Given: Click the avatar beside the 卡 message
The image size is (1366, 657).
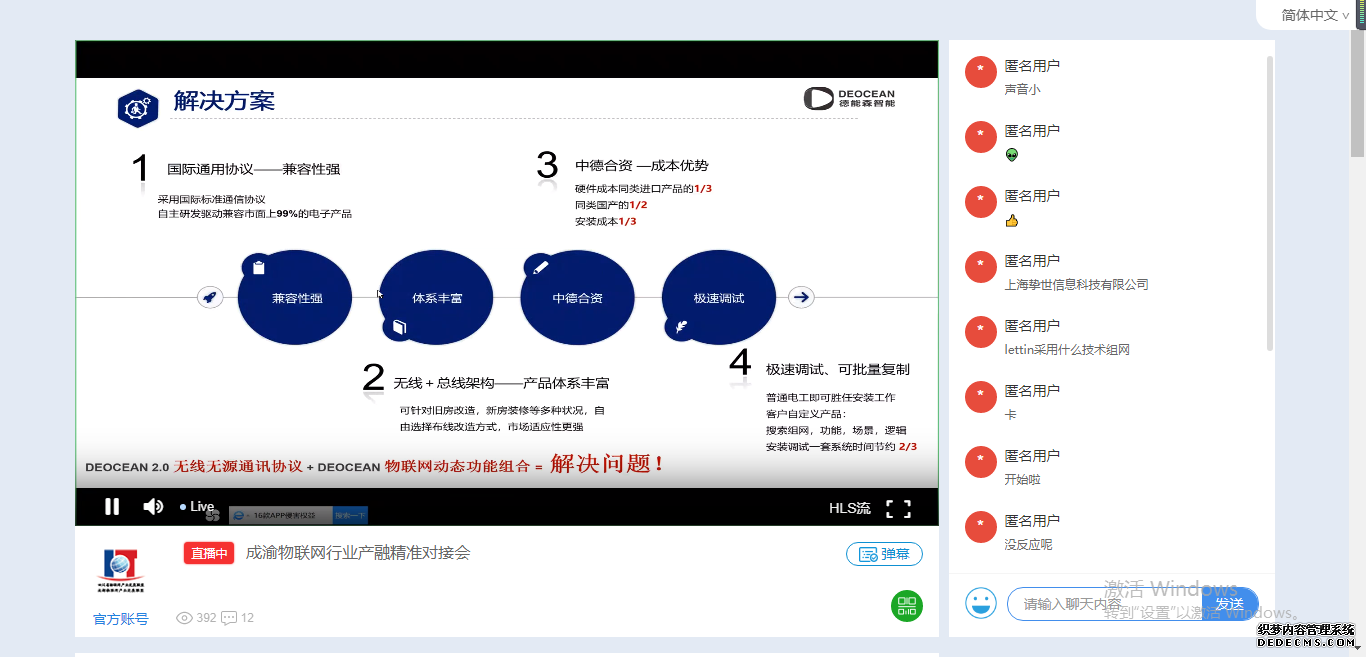Looking at the screenshot, I should pyautogui.click(x=981, y=399).
